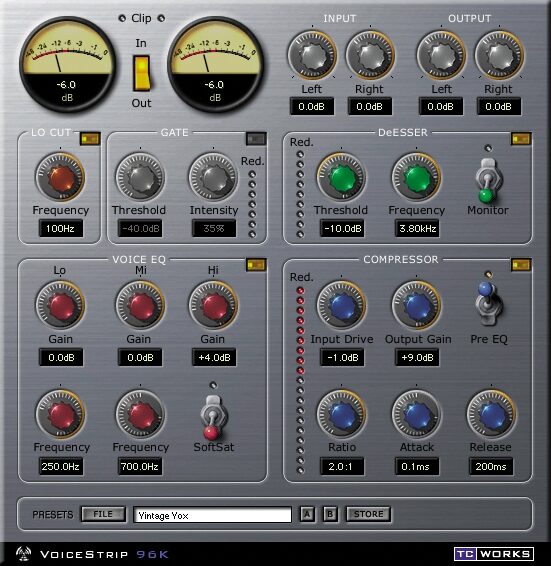Toggle the DeESSER section enable light
Image resolution: width=551 pixels, height=566 pixels.
point(521,139)
